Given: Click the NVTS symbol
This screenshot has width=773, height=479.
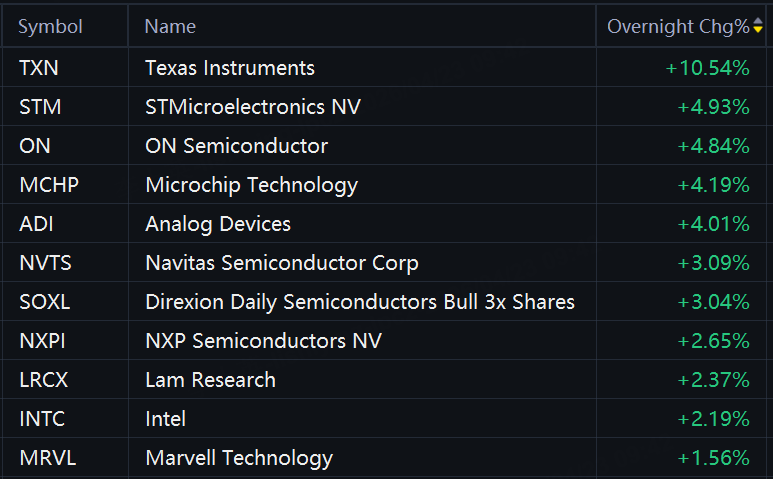Looking at the screenshot, I should (45, 263).
